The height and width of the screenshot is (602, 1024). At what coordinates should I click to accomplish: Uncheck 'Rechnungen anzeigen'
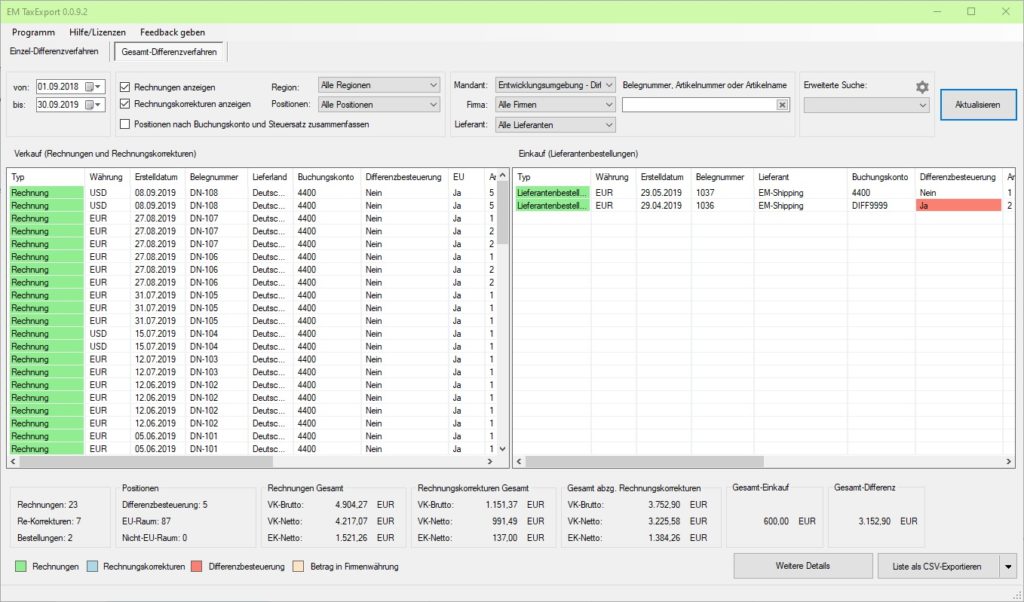(x=125, y=87)
